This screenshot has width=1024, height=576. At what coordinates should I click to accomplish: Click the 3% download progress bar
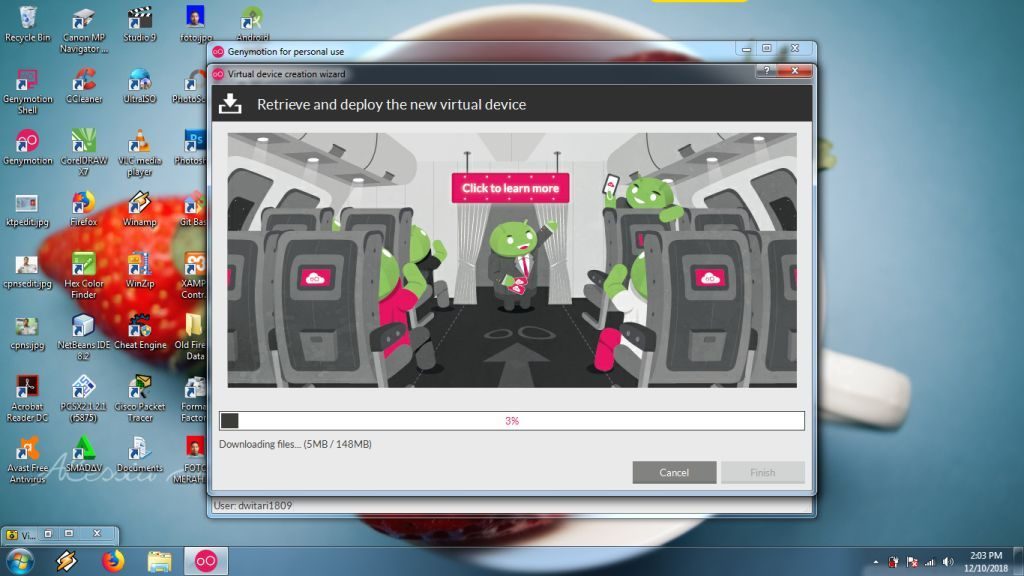coord(511,421)
